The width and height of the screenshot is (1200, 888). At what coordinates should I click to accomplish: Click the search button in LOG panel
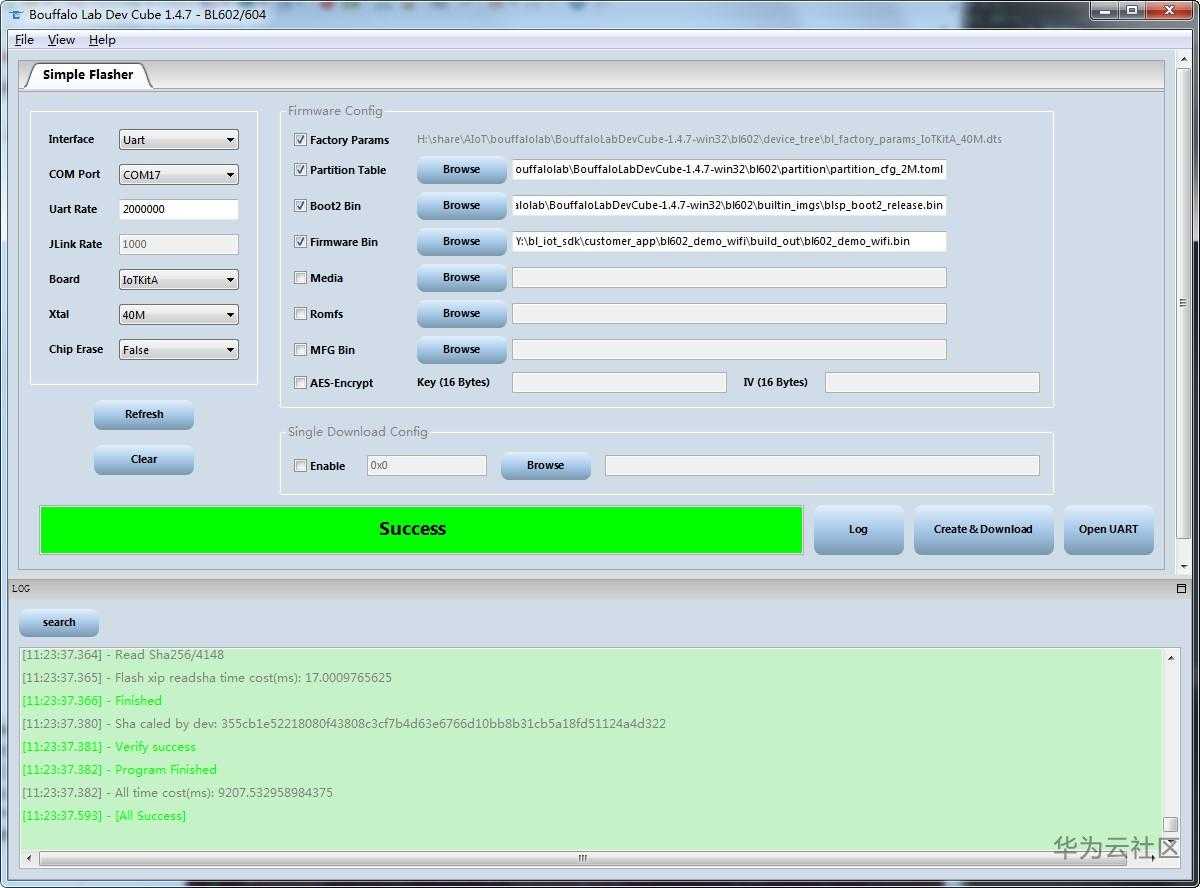(x=59, y=623)
